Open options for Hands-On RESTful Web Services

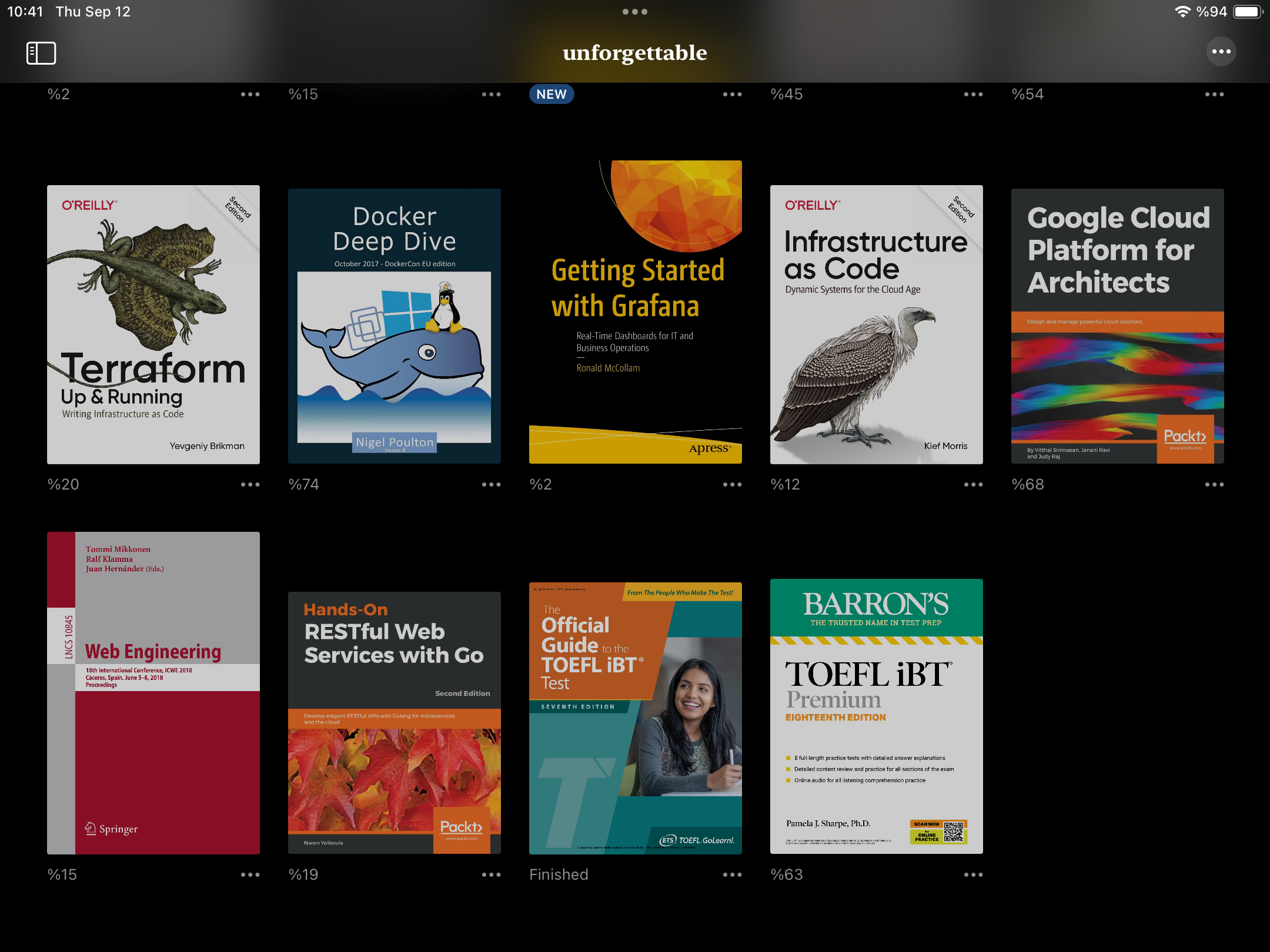coord(491,875)
